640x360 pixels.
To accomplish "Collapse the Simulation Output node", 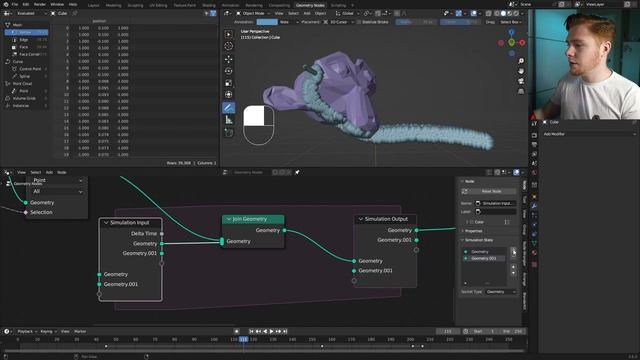I will tap(361, 219).
